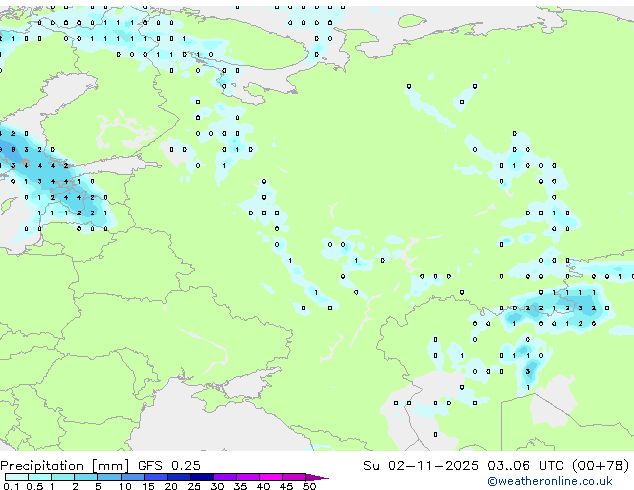This screenshot has width=634, height=490.
Task: Click the 'Precipitation [mm]' title text
Action: pyautogui.click(x=65, y=466)
